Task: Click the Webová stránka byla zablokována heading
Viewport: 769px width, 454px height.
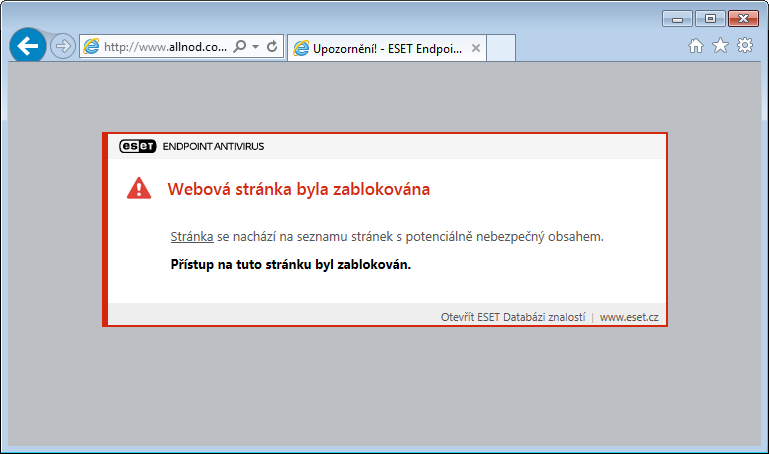Action: pos(299,189)
